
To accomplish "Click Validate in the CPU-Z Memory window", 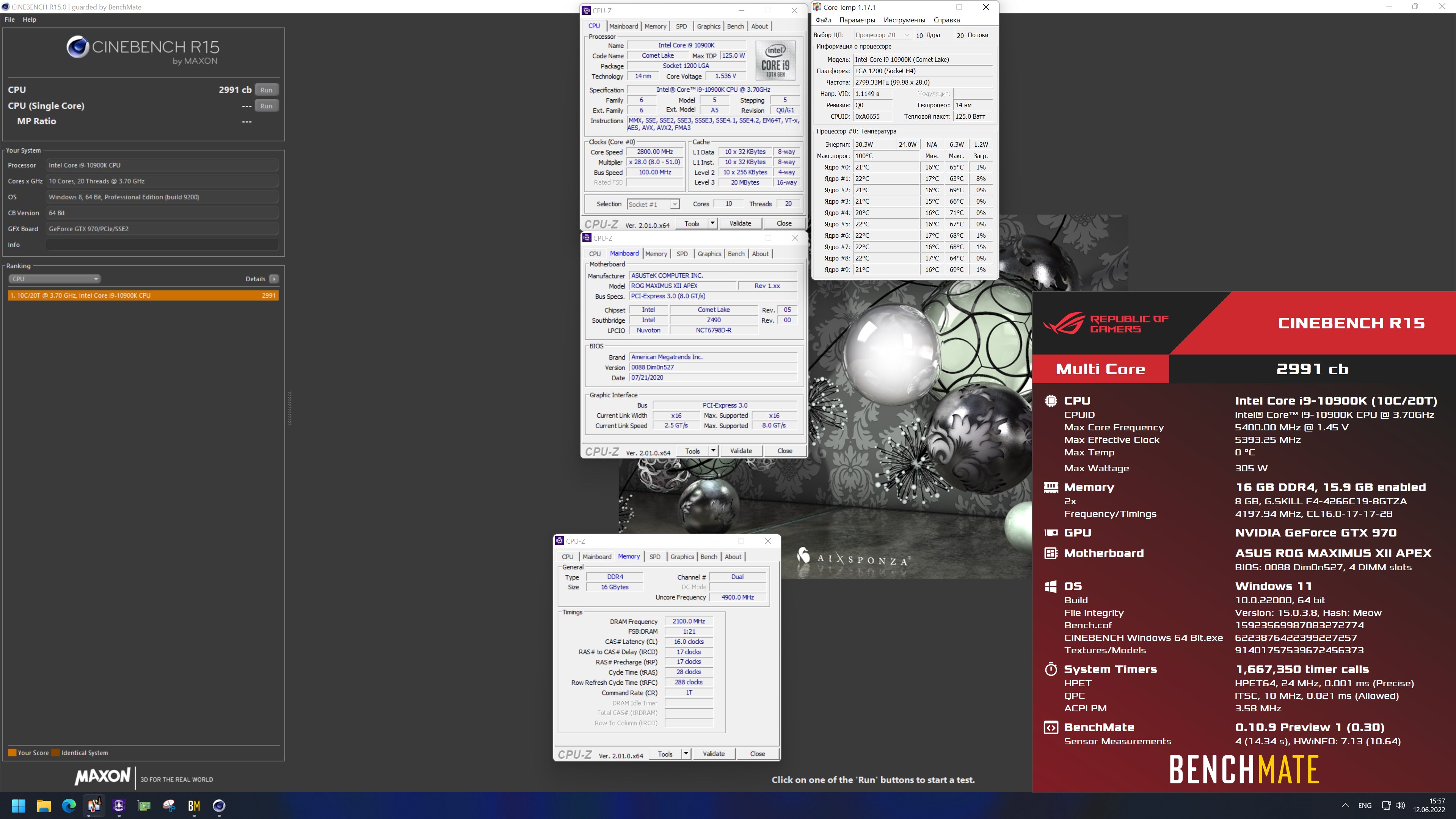I will point(713,753).
